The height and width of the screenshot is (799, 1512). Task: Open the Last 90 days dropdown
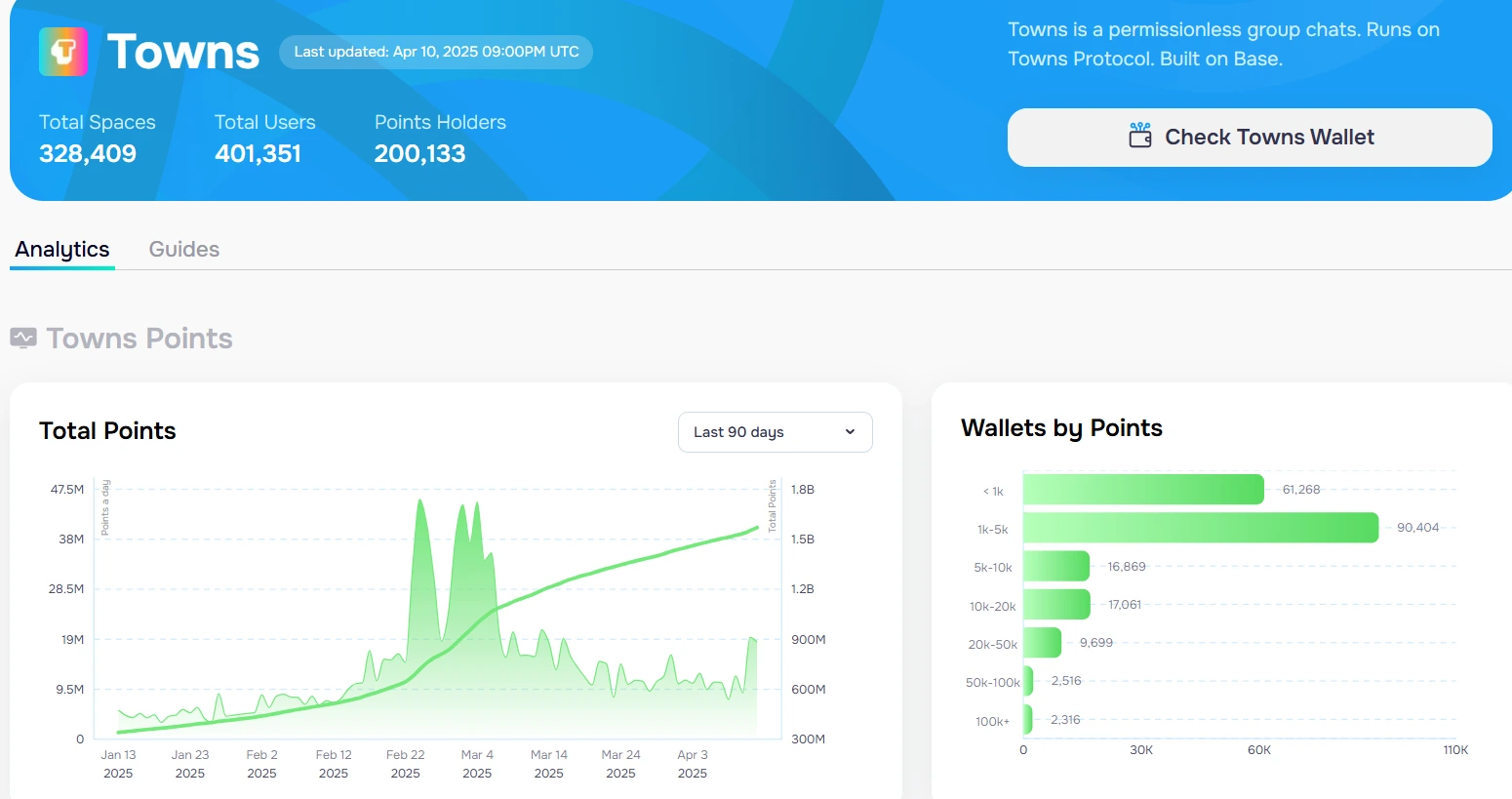pyautogui.click(x=776, y=432)
